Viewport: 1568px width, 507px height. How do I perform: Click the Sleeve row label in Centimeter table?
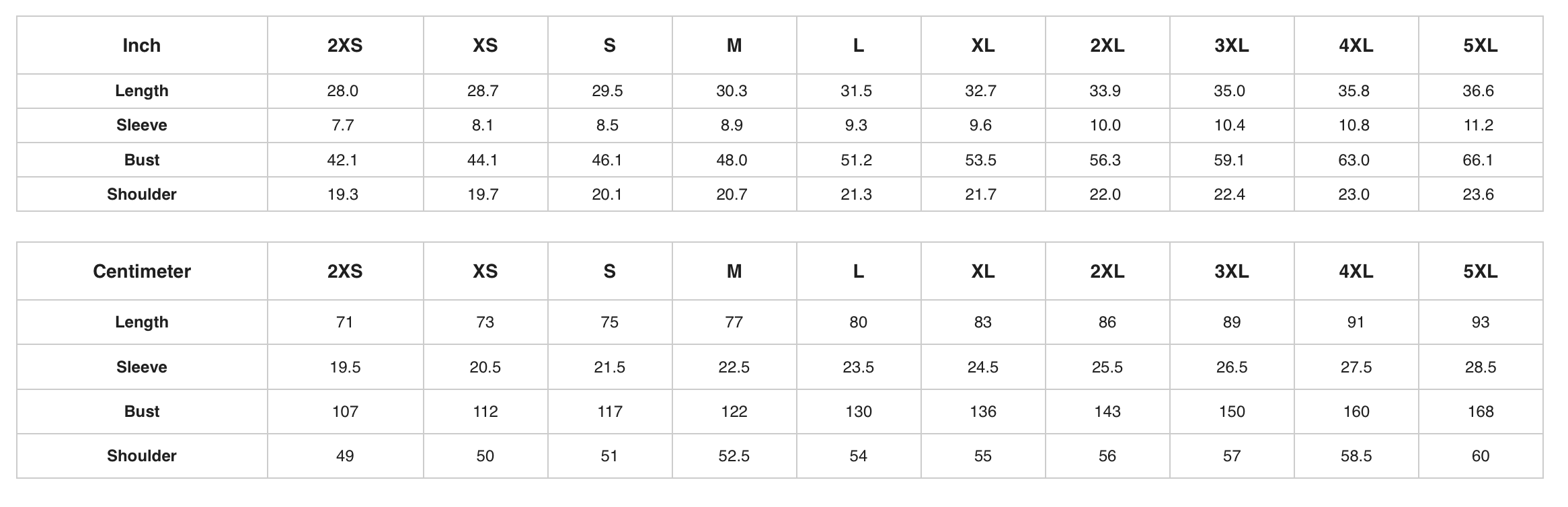click(141, 367)
